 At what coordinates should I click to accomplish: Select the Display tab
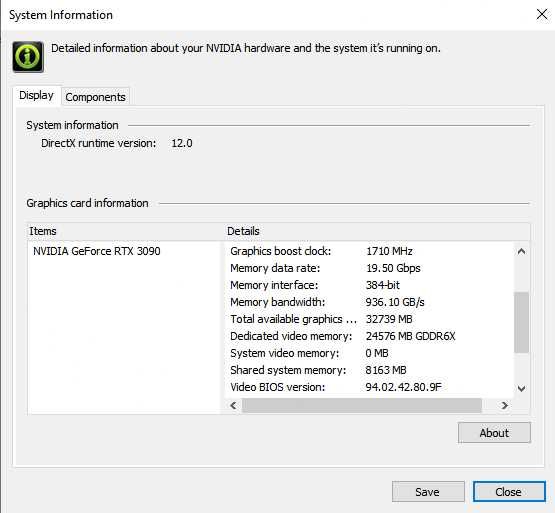pyautogui.click(x=36, y=95)
